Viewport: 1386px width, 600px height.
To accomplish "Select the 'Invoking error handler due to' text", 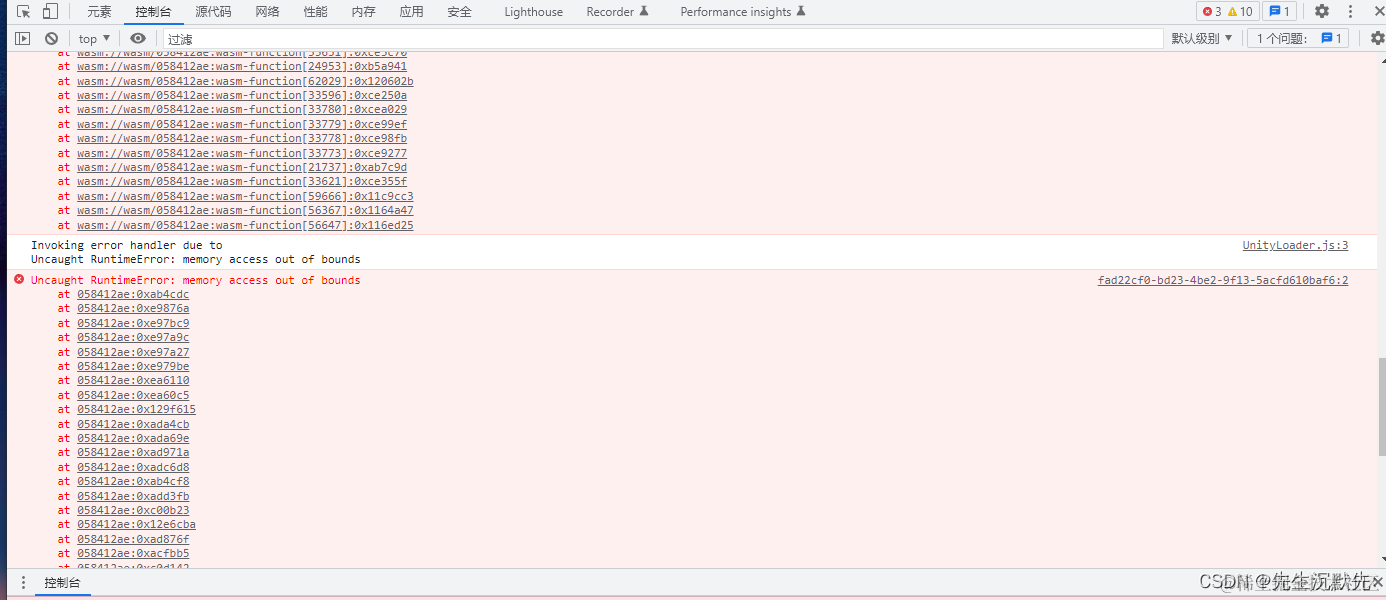I will (x=127, y=245).
